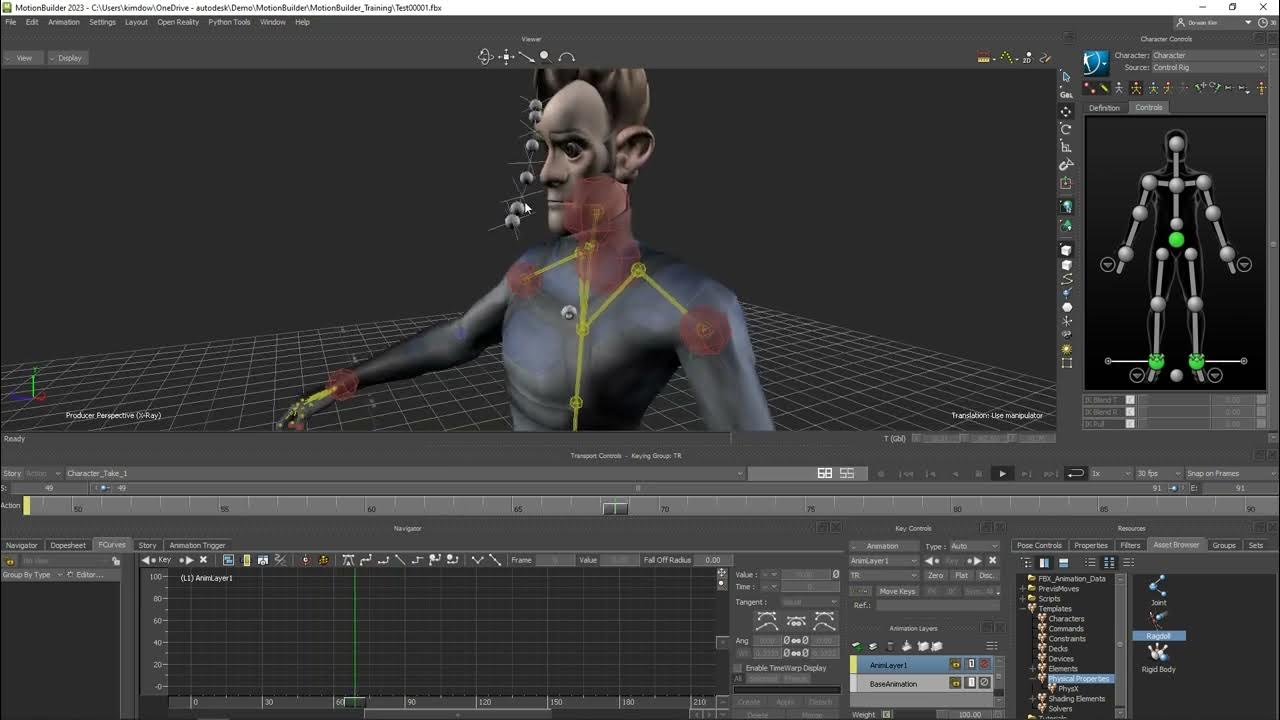Toggle the IK Blend T checkbox

1130,400
